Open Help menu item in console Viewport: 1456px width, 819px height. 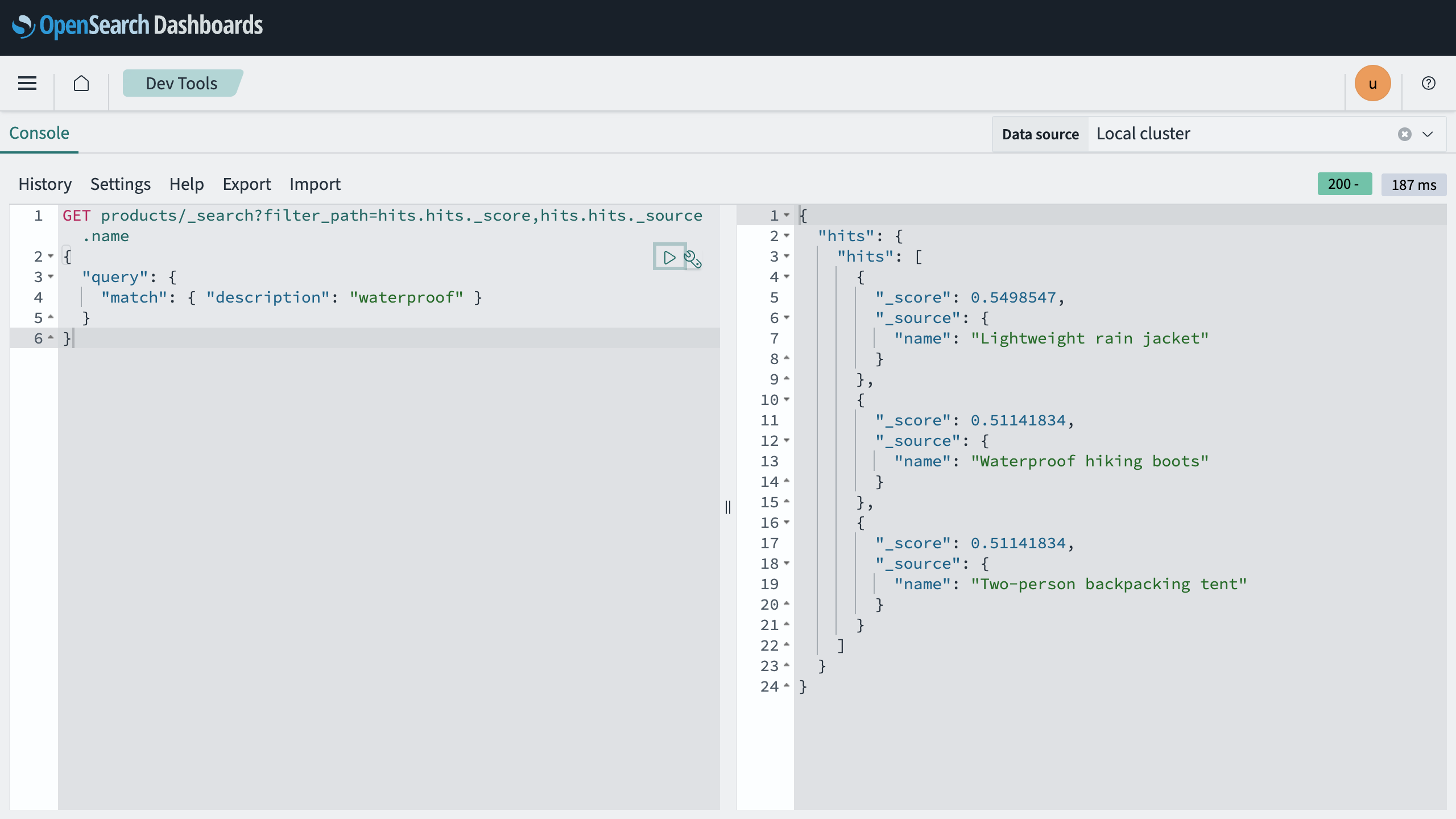point(187,184)
